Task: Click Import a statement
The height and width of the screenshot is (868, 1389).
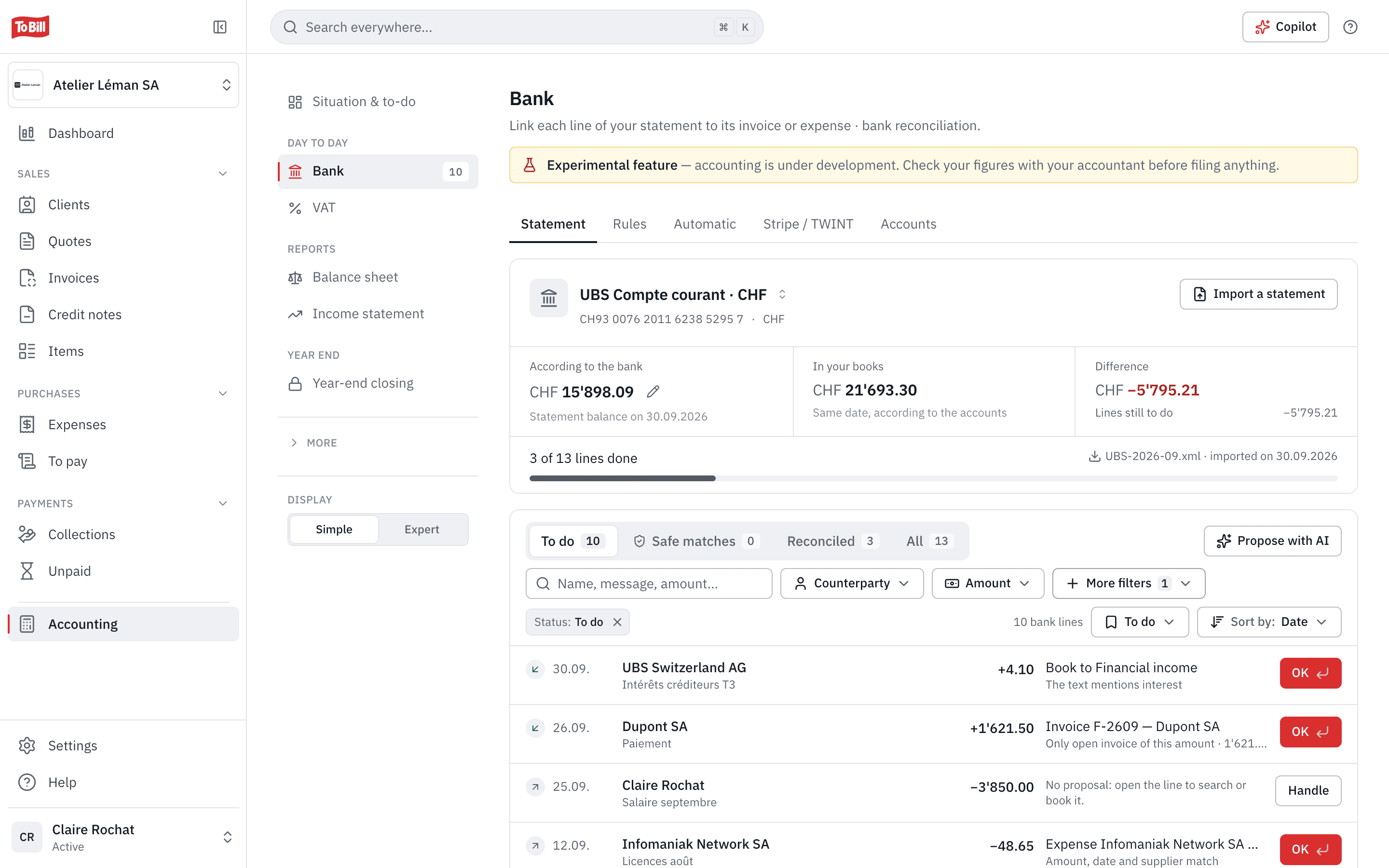Action: click(1258, 294)
